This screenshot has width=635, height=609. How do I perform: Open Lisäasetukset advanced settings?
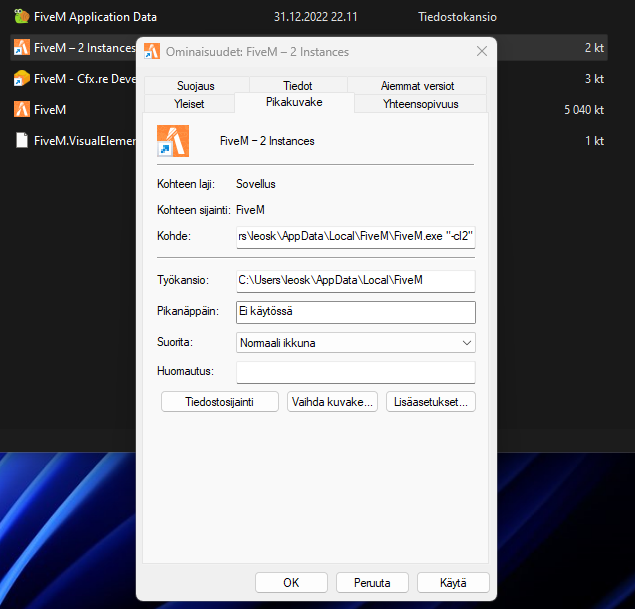[x=430, y=402]
